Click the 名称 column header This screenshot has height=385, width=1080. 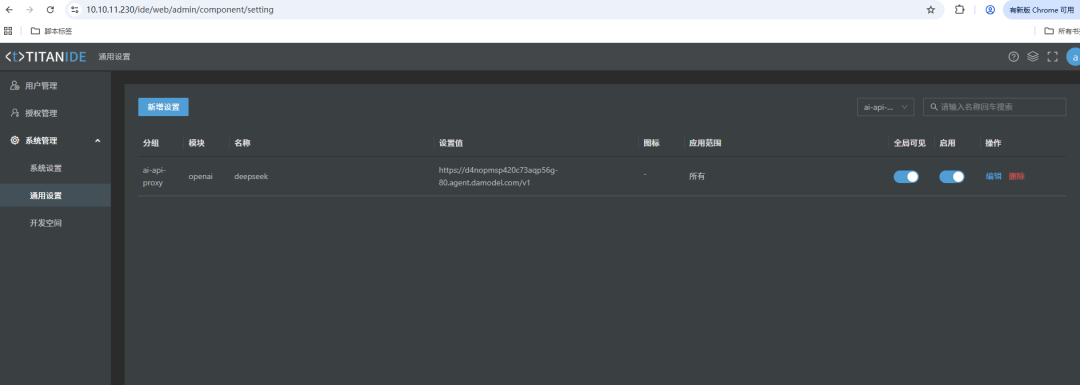(242, 143)
